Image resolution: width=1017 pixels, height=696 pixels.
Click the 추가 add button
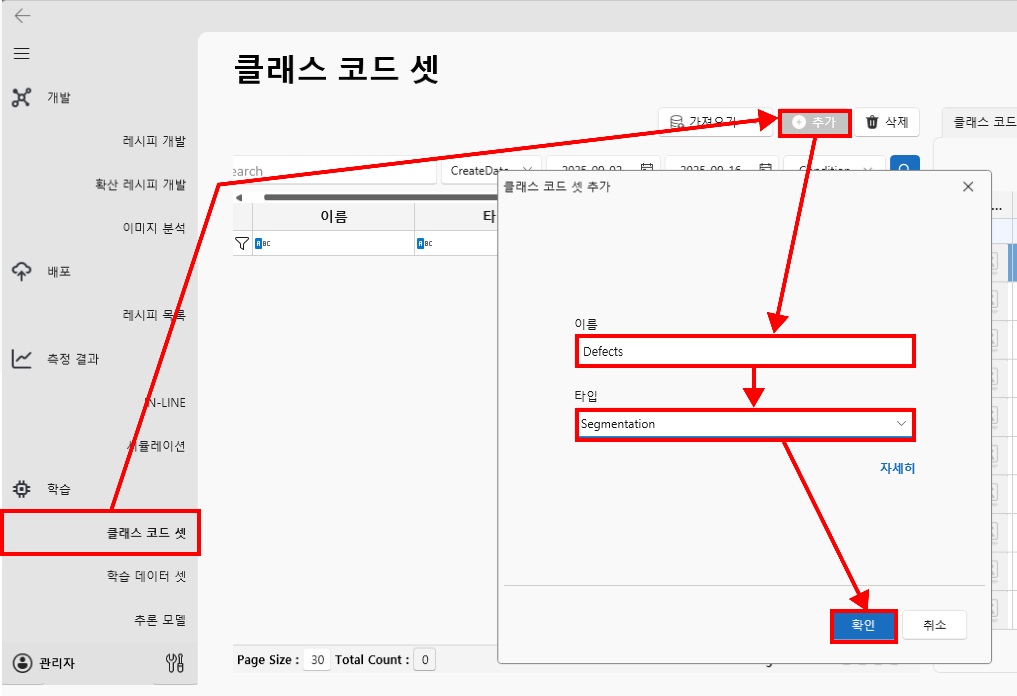(x=814, y=122)
